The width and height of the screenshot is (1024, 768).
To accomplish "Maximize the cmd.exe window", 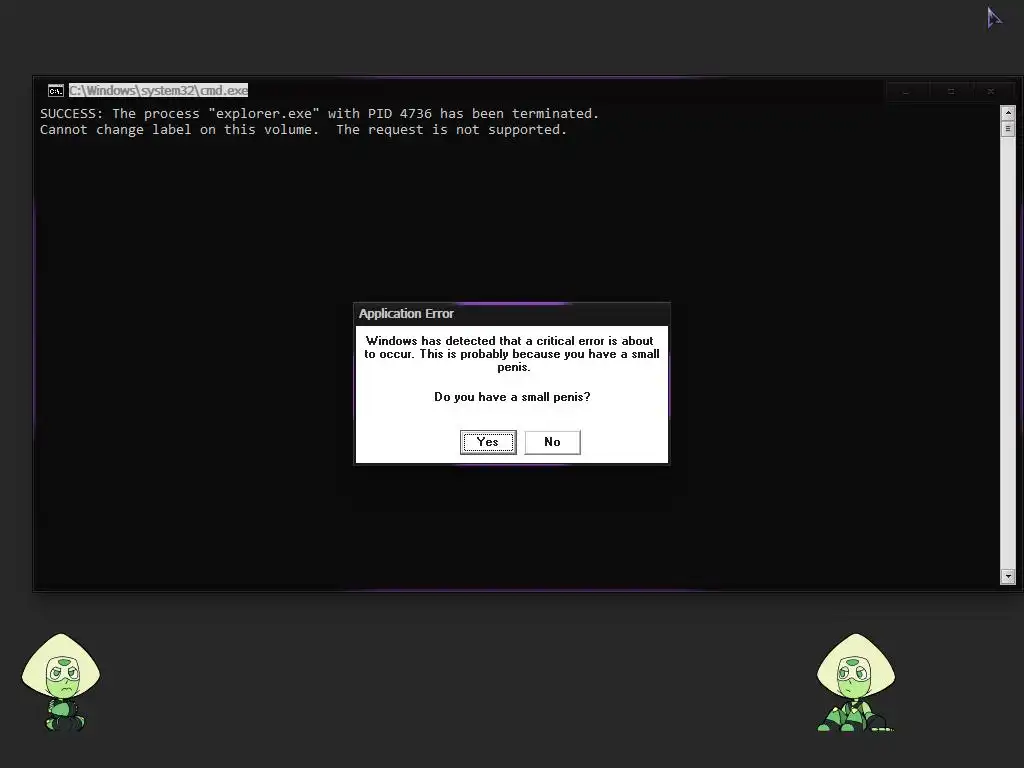I will pos(951,91).
